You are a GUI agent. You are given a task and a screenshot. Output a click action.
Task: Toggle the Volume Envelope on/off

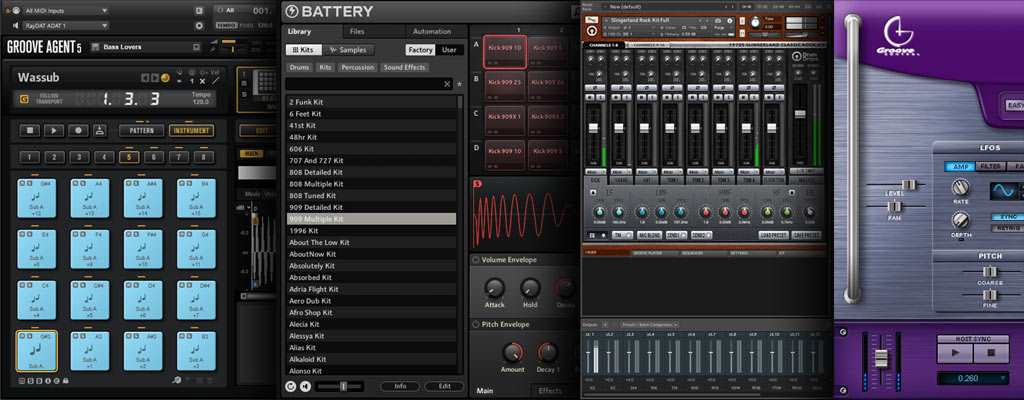tap(475, 260)
